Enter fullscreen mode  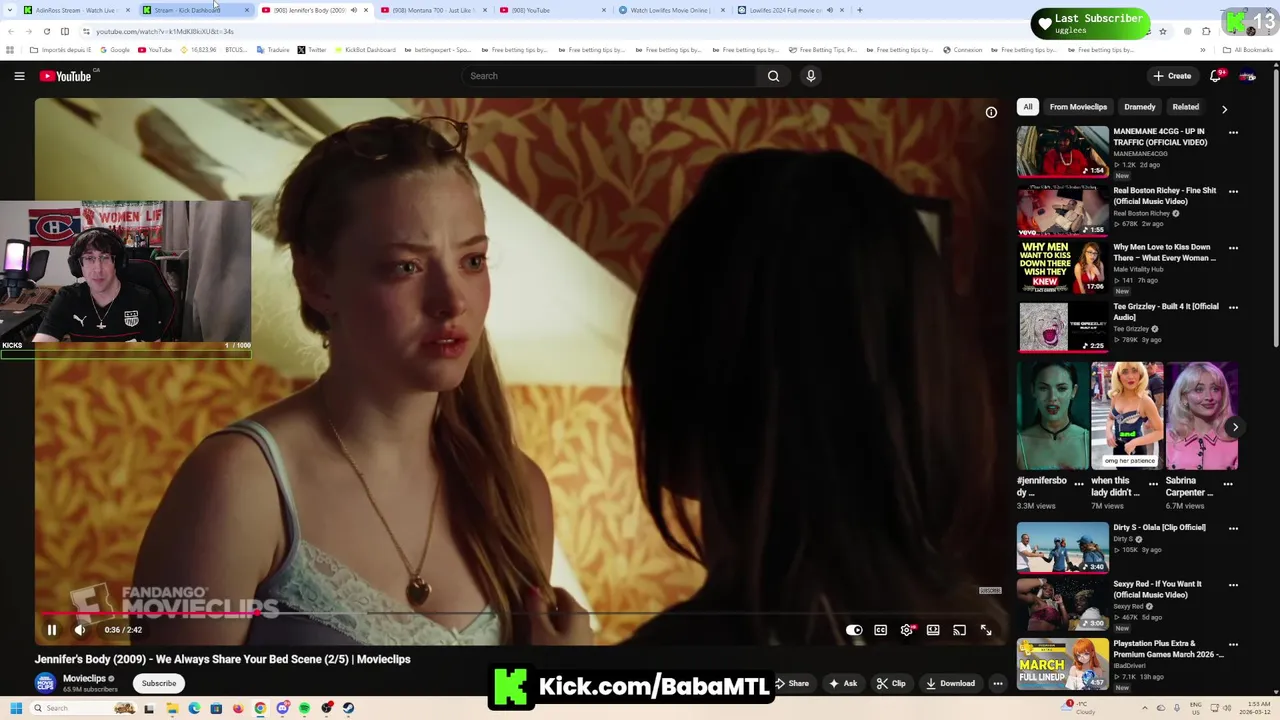(986, 630)
